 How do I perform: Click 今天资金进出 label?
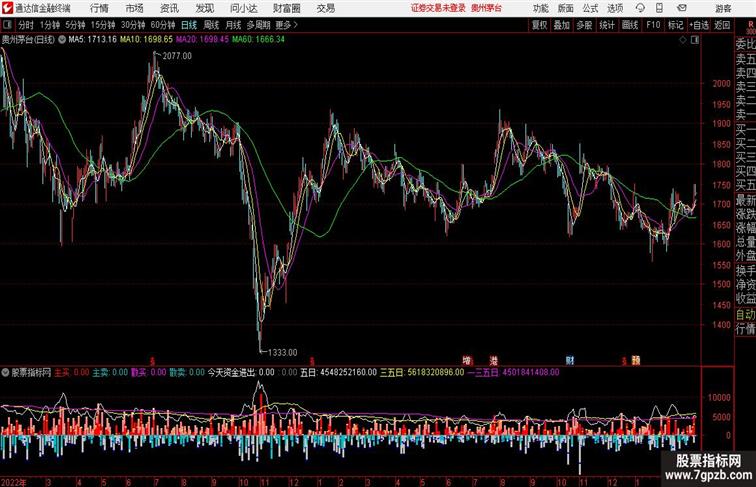pyautogui.click(x=231, y=372)
